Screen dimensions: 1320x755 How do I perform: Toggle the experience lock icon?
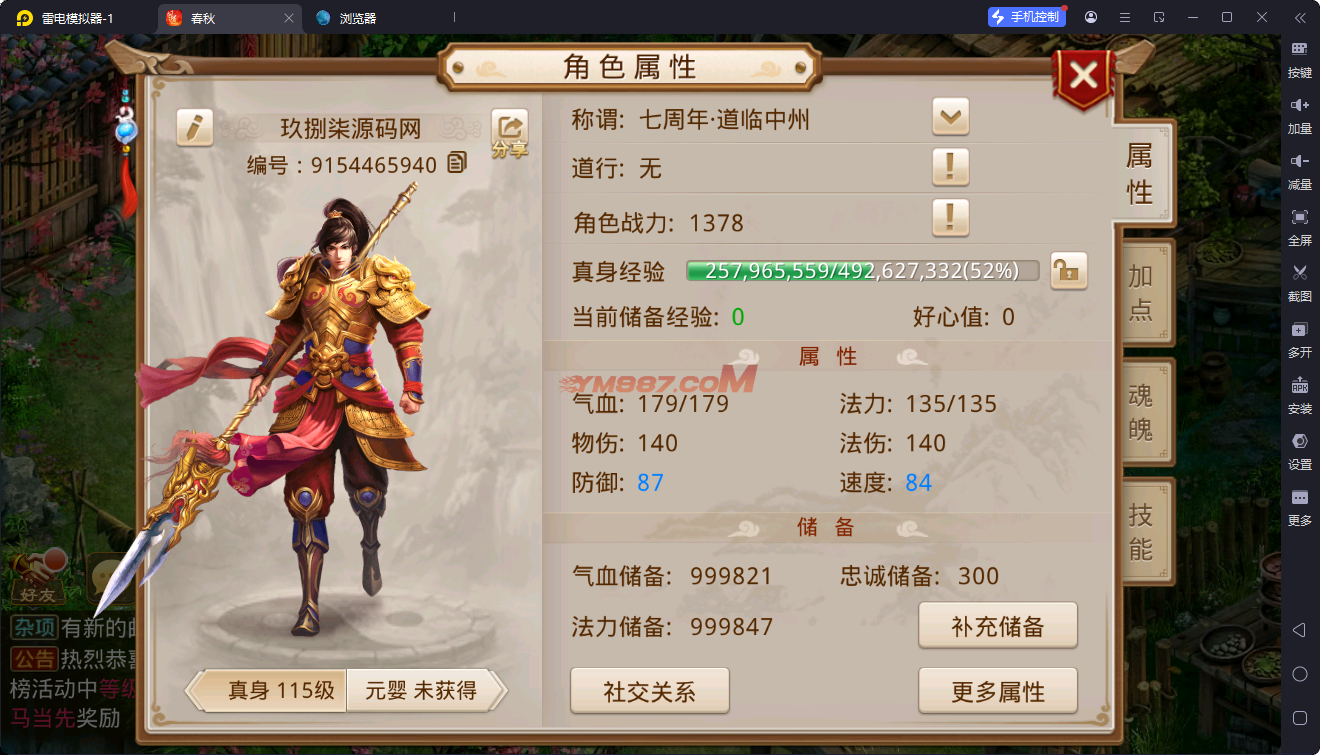[x=1069, y=270]
